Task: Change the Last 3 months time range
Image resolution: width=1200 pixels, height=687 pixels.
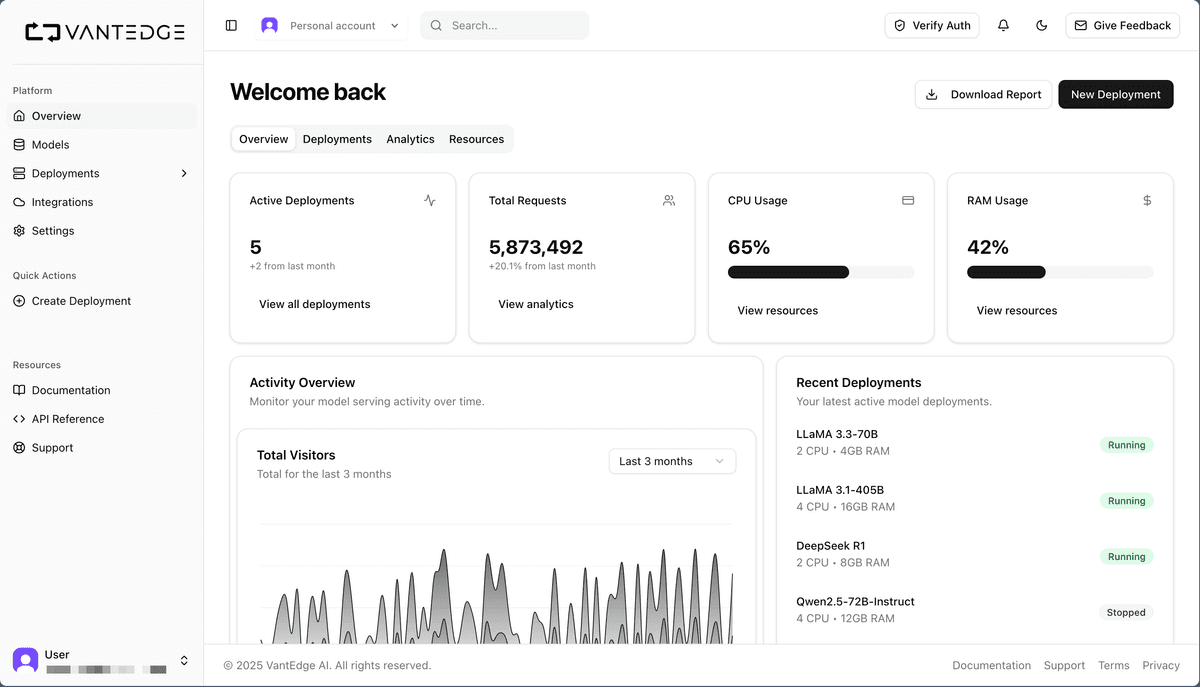Action: pyautogui.click(x=672, y=461)
